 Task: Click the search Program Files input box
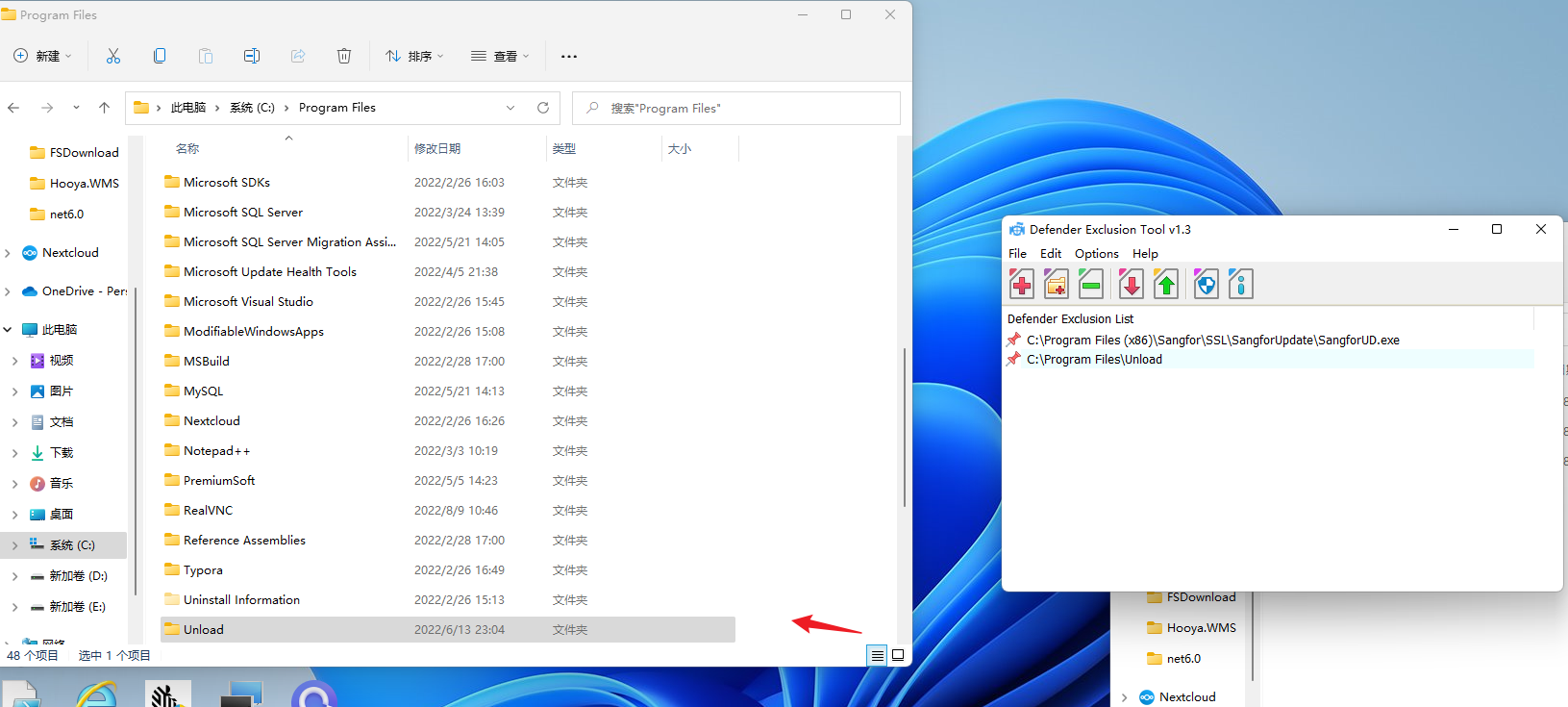coord(740,108)
